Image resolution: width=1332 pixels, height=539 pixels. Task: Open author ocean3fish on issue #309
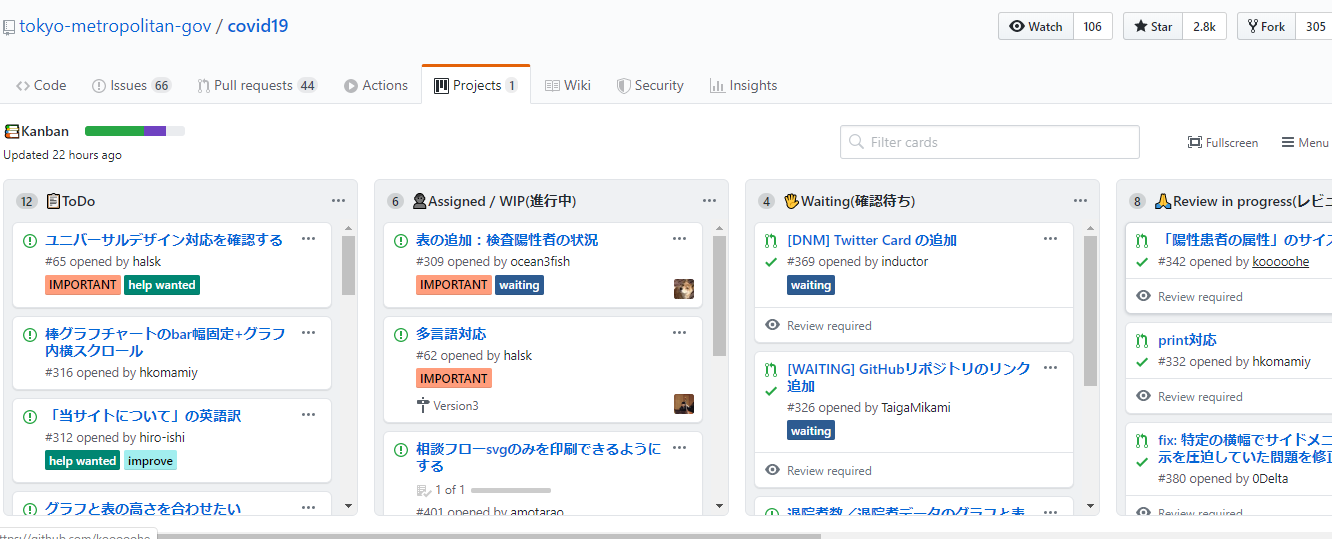[x=540, y=262]
